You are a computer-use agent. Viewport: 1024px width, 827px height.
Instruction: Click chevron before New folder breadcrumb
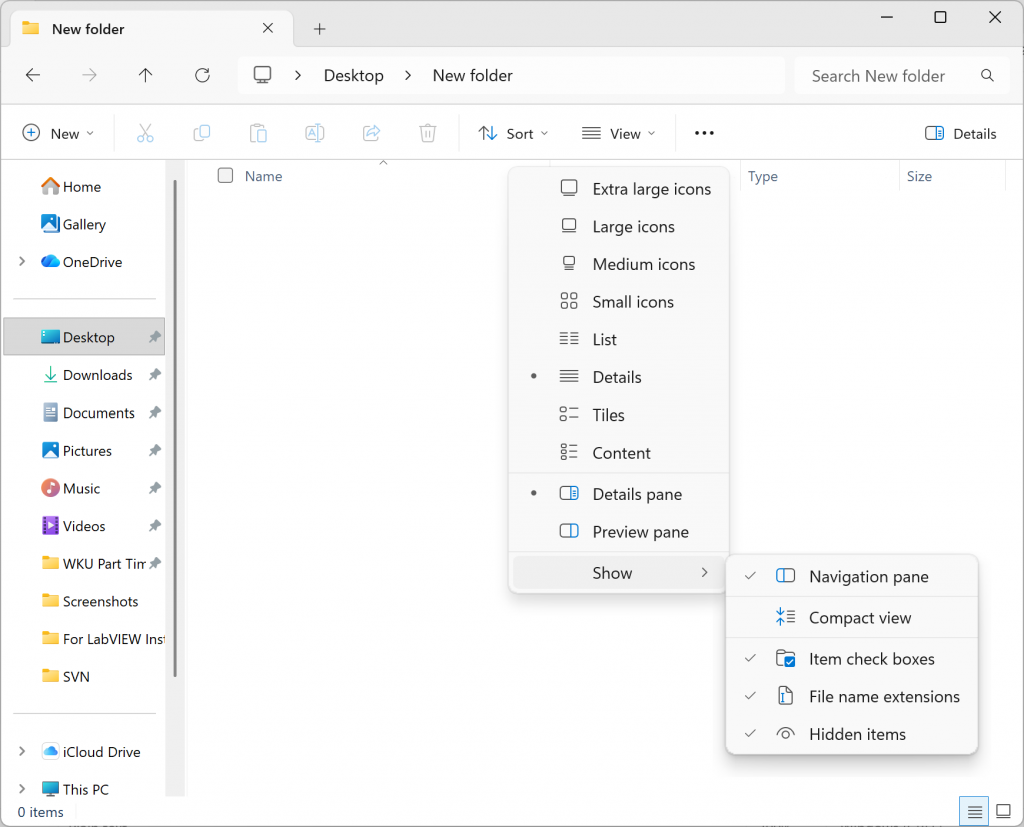click(408, 75)
